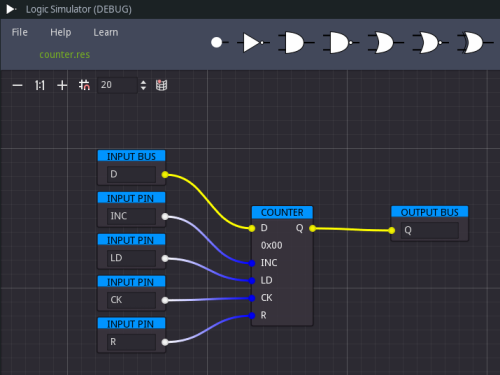This screenshot has width=500, height=375.
Task: Click the Q field in OUTPUT BUS
Action: click(430, 230)
